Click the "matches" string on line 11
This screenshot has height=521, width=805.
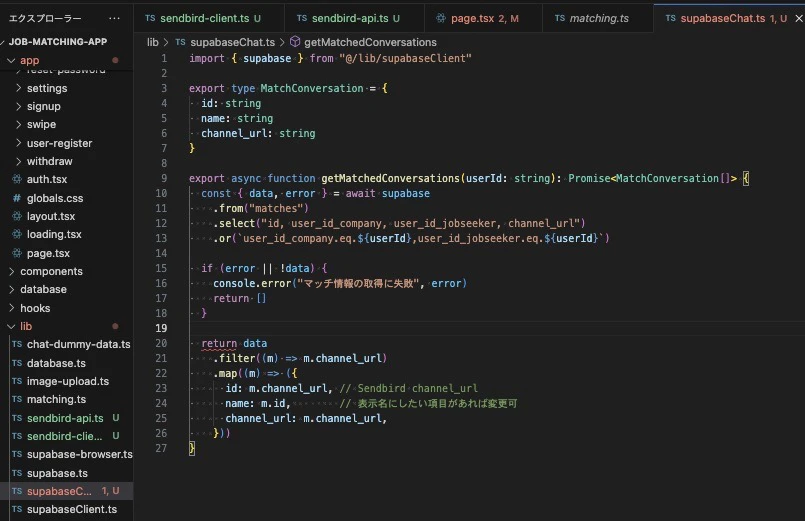[x=276, y=208]
